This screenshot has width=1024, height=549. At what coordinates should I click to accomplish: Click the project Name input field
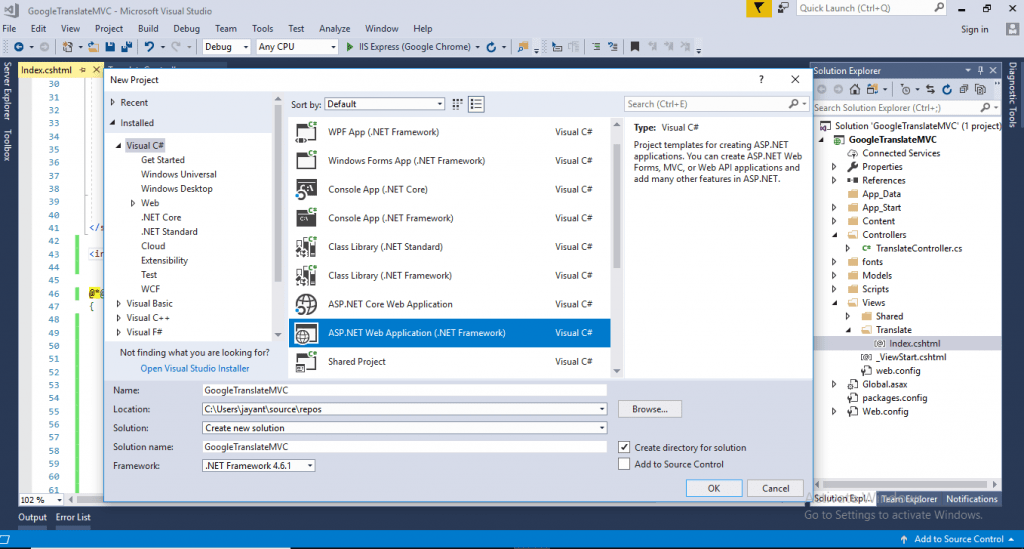(x=404, y=390)
